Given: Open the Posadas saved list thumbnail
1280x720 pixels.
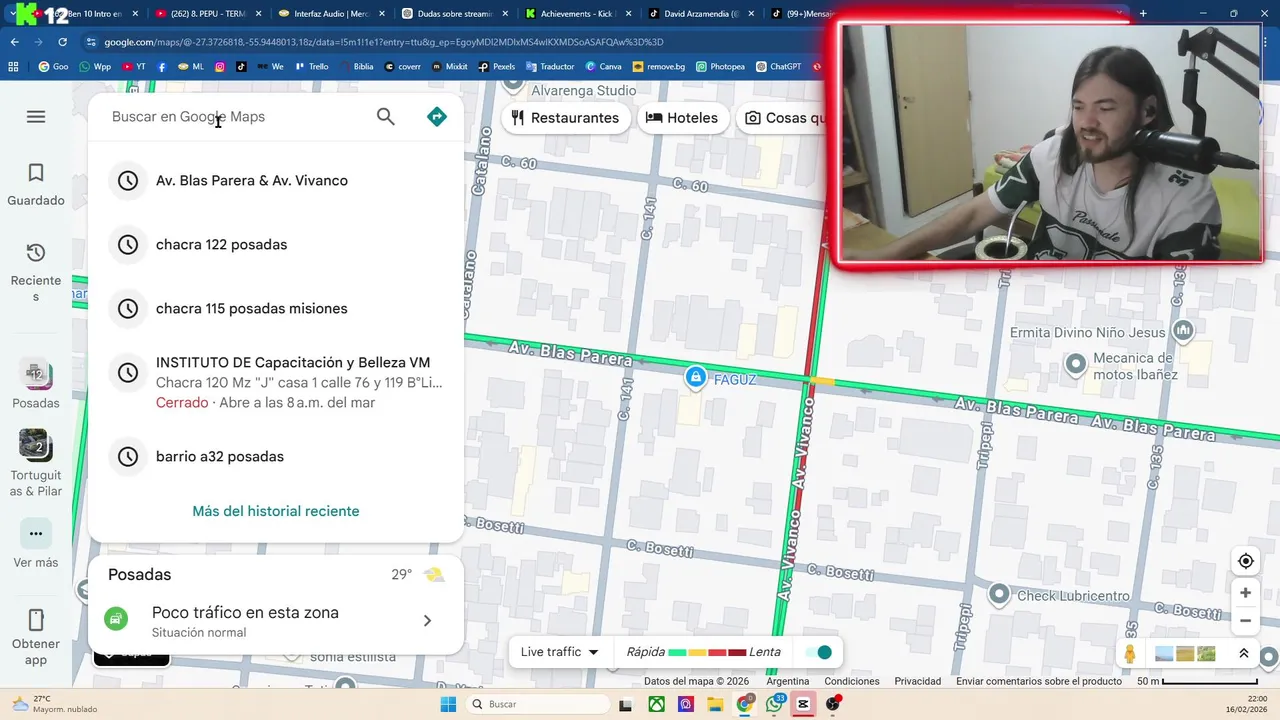Looking at the screenshot, I should (36, 375).
